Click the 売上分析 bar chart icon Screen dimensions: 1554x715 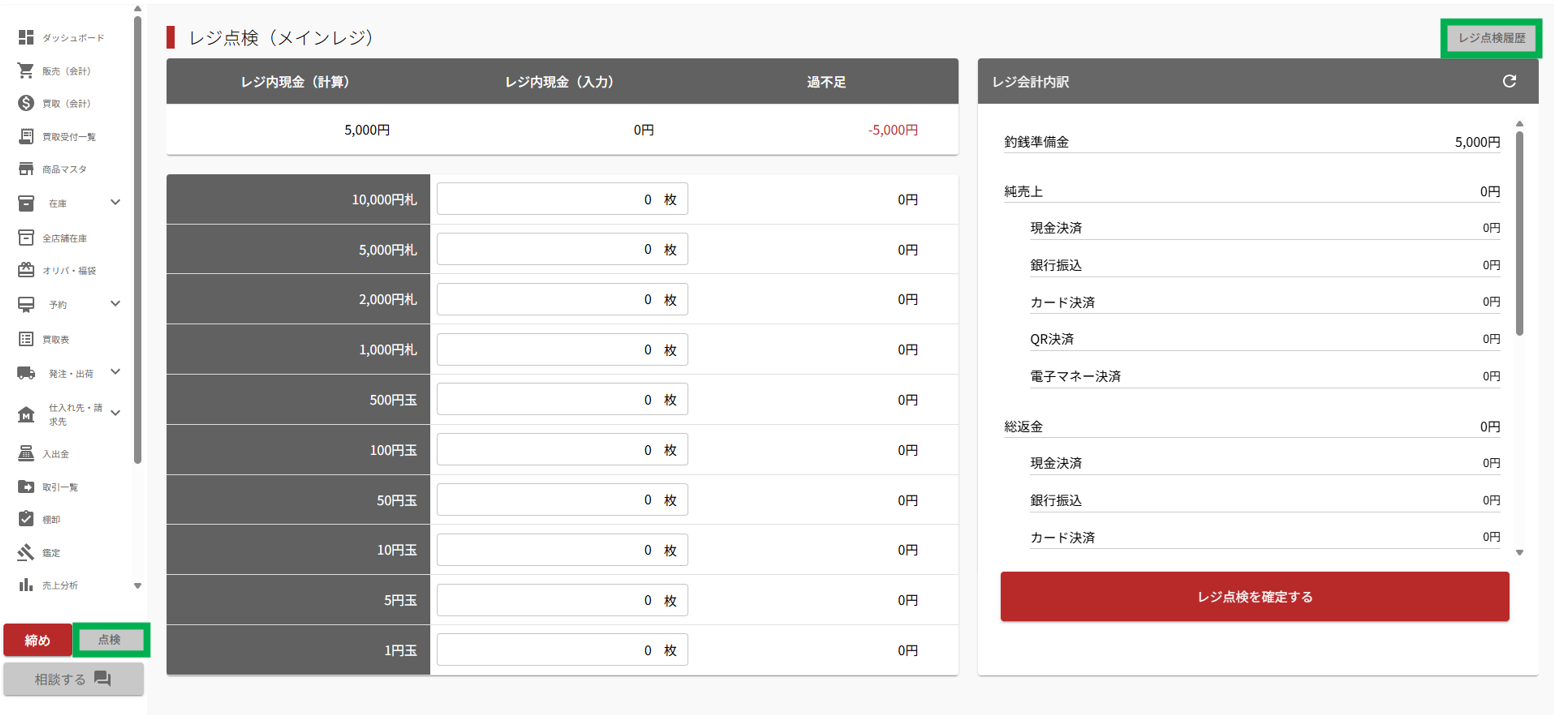click(26, 585)
